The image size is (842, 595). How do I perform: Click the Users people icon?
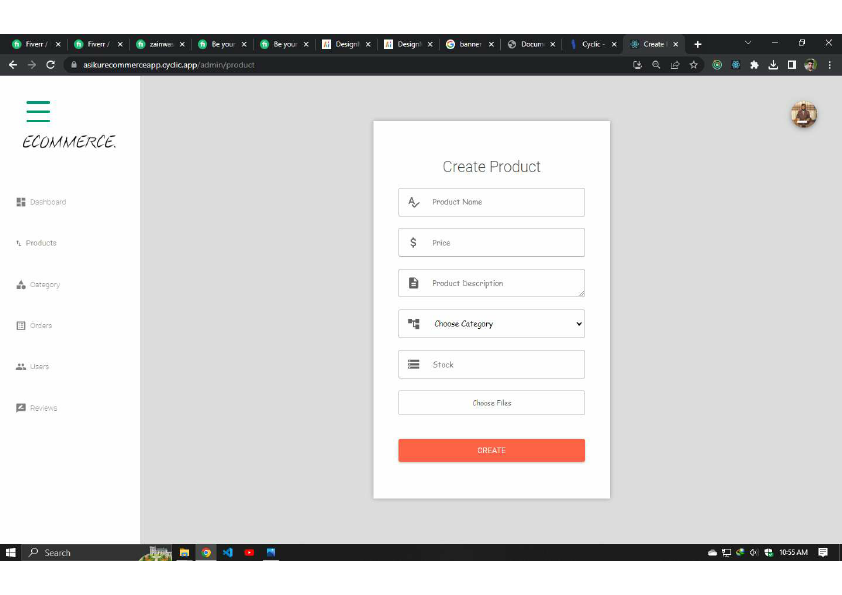point(21,366)
